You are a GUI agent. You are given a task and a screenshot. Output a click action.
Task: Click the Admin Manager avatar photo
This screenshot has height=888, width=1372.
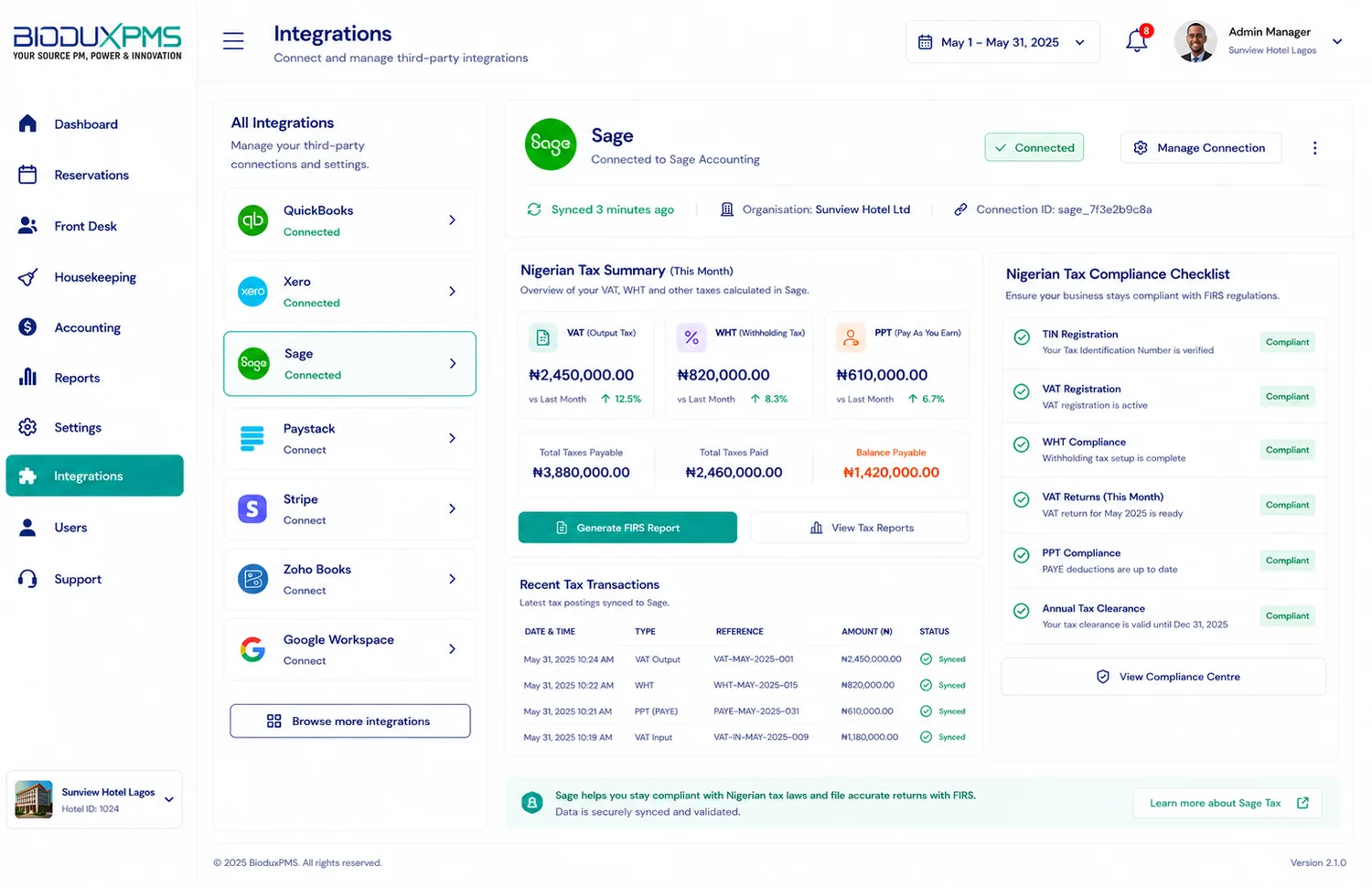click(1195, 41)
